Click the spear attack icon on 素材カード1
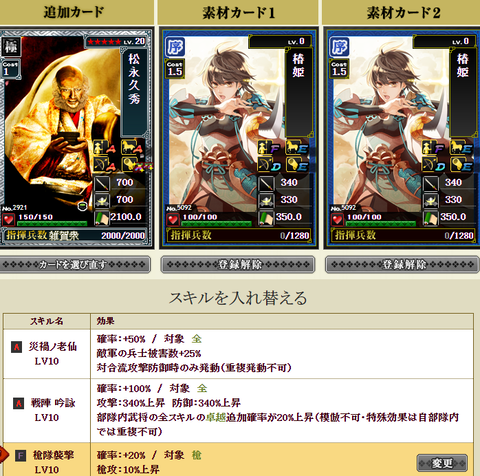This screenshot has height=476, width=480. pyautogui.click(x=266, y=183)
